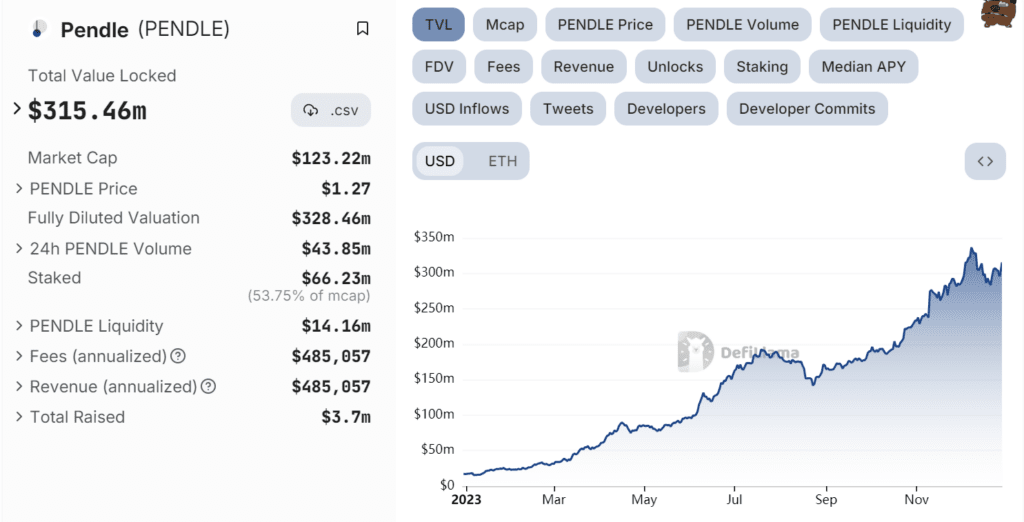Click the embed code icon button

[984, 161]
